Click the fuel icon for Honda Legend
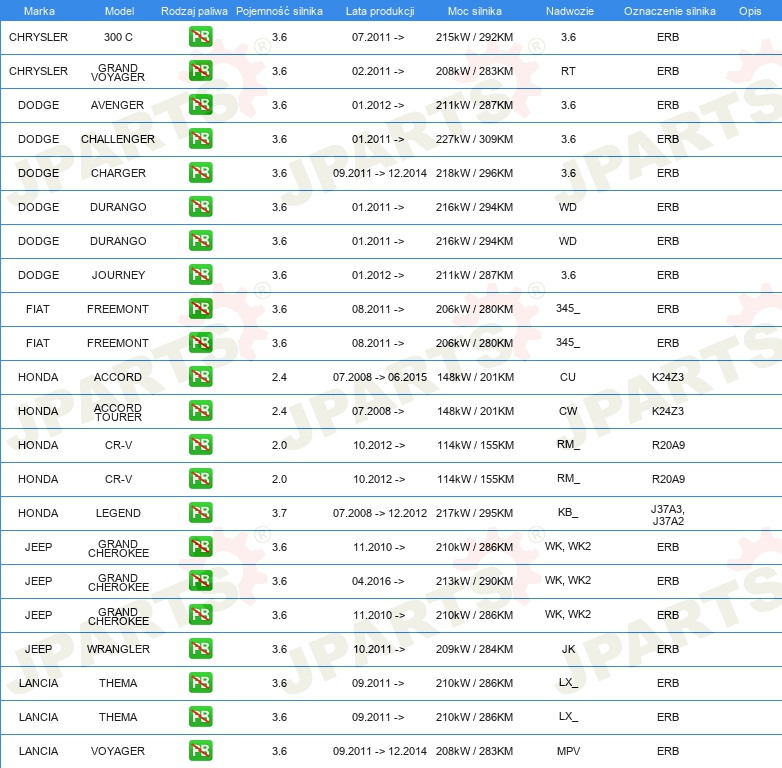Image resolution: width=782 pixels, height=768 pixels. [200, 513]
